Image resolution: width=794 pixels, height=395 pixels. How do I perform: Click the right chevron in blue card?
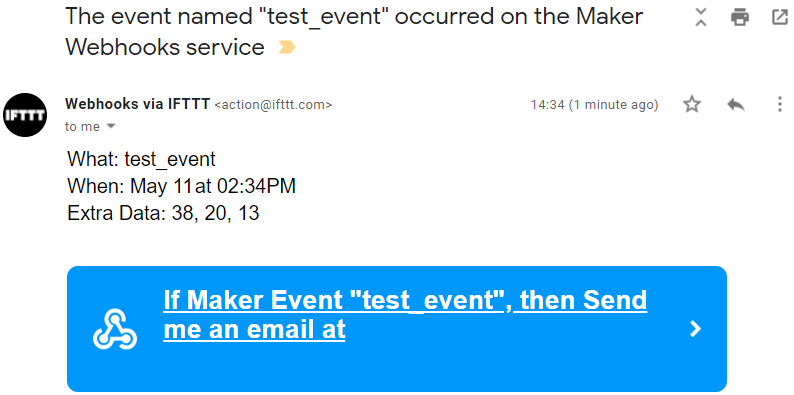click(696, 329)
